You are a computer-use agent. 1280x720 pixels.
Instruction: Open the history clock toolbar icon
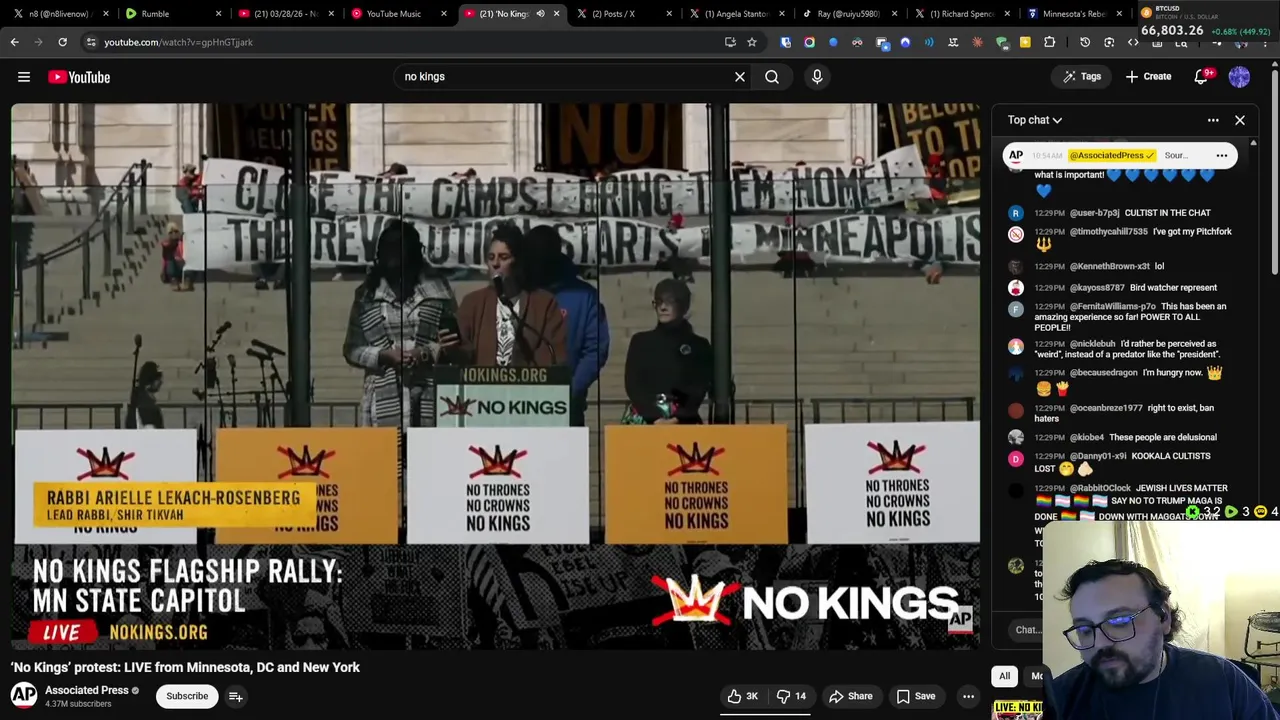tap(1085, 42)
